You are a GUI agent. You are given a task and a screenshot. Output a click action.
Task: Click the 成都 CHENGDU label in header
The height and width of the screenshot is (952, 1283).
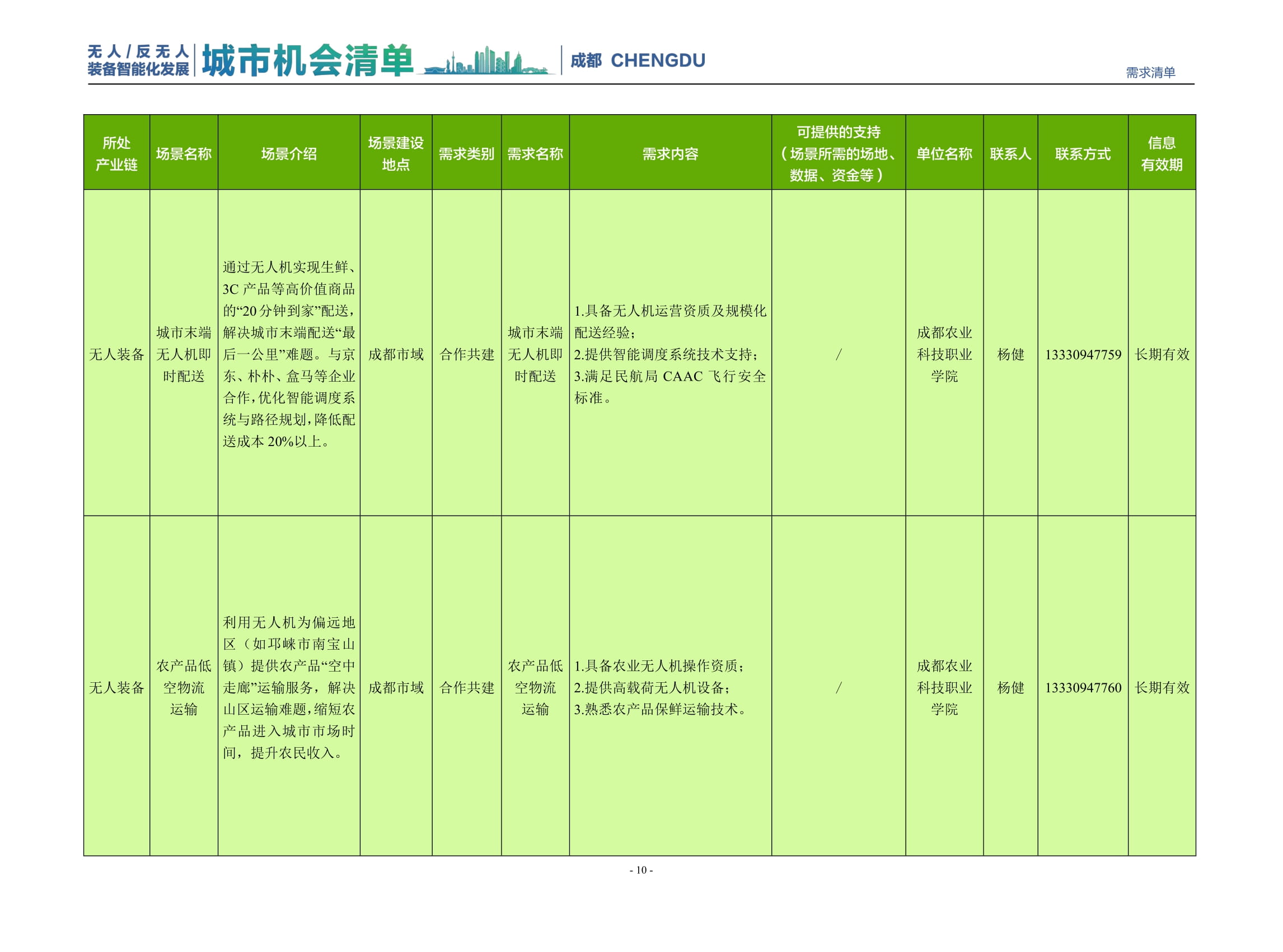[640, 60]
